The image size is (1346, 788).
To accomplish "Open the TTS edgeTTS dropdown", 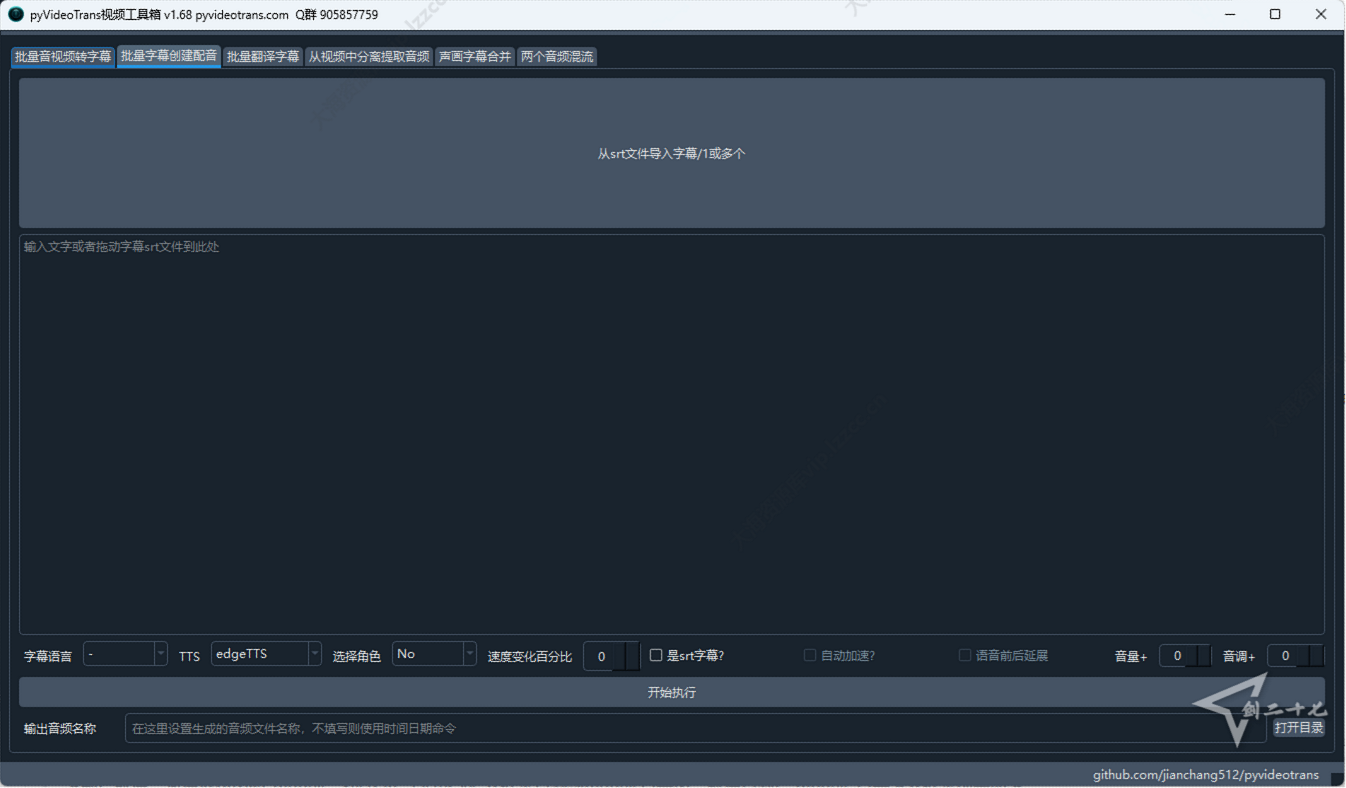I will [266, 654].
